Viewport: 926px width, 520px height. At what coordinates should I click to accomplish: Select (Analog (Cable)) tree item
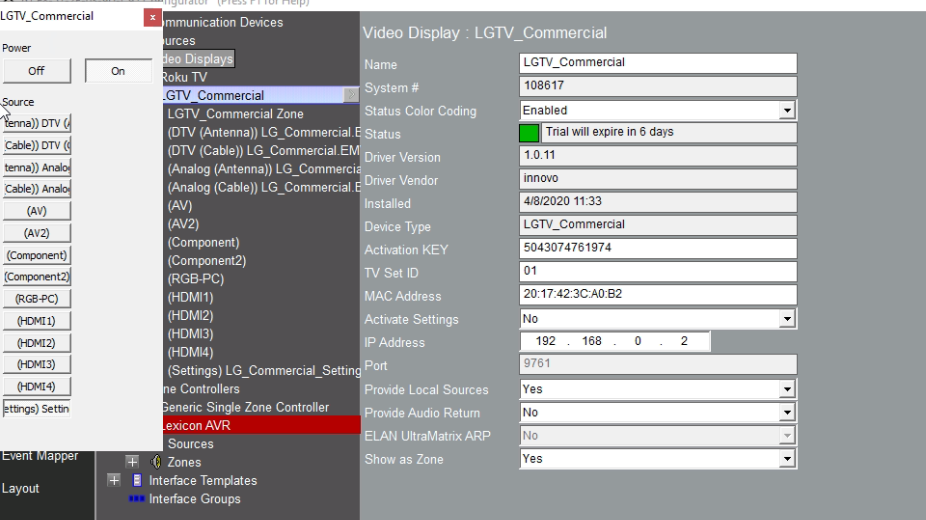(264, 187)
